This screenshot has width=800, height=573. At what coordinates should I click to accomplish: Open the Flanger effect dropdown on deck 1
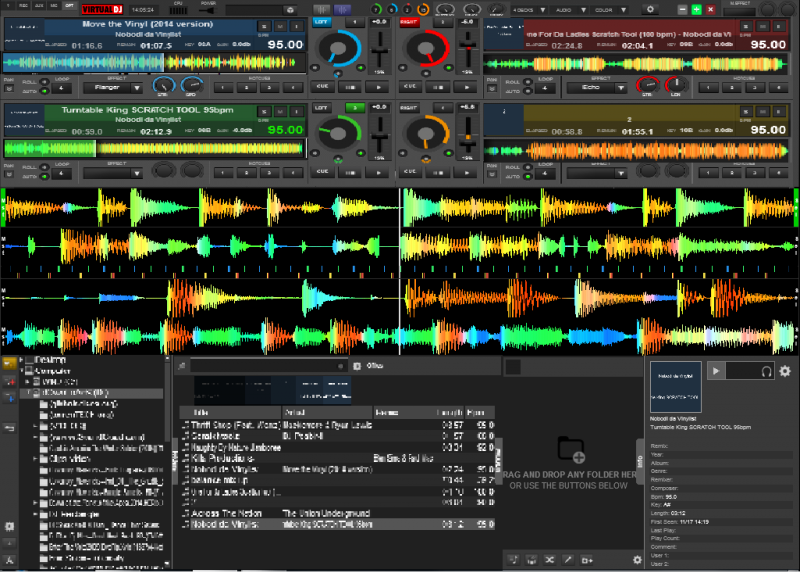tap(112, 88)
